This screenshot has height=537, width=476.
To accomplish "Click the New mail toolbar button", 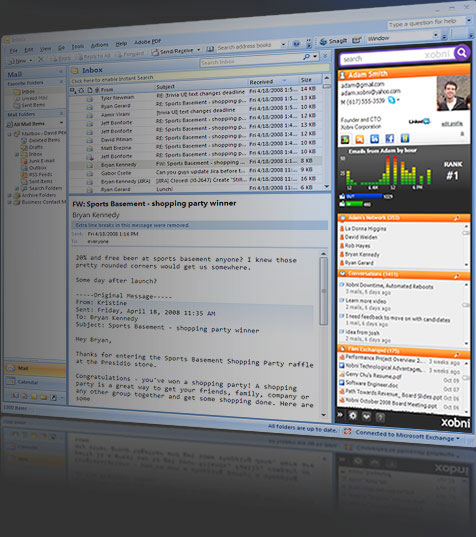I will point(18,61).
